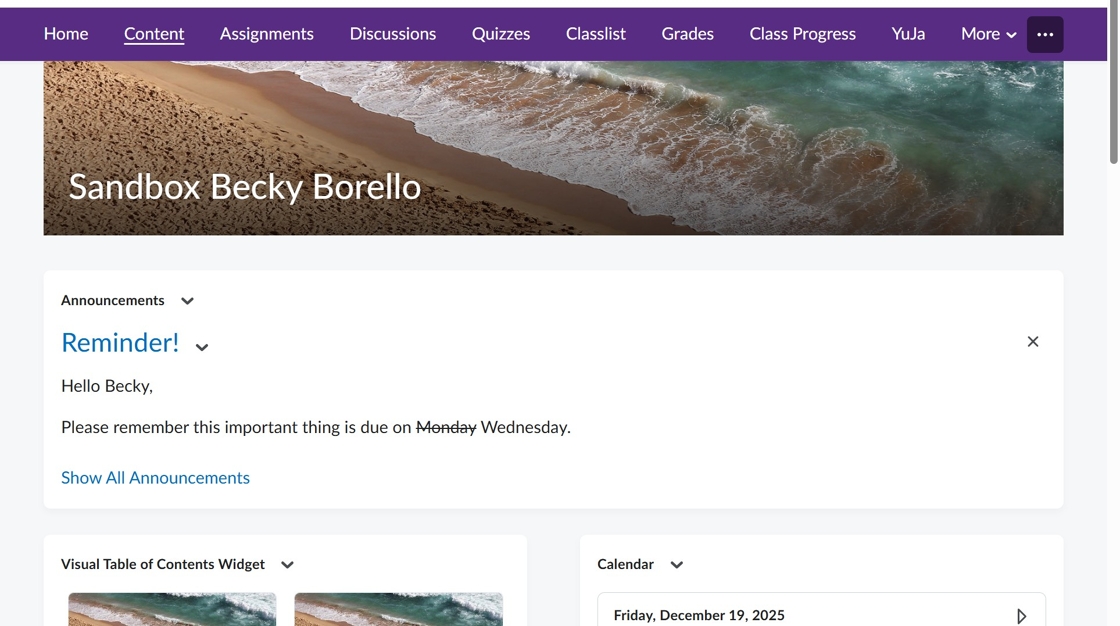Viewport: 1120px width, 626px height.
Task: Open the Reminder! announcement title link
Action: (x=120, y=343)
